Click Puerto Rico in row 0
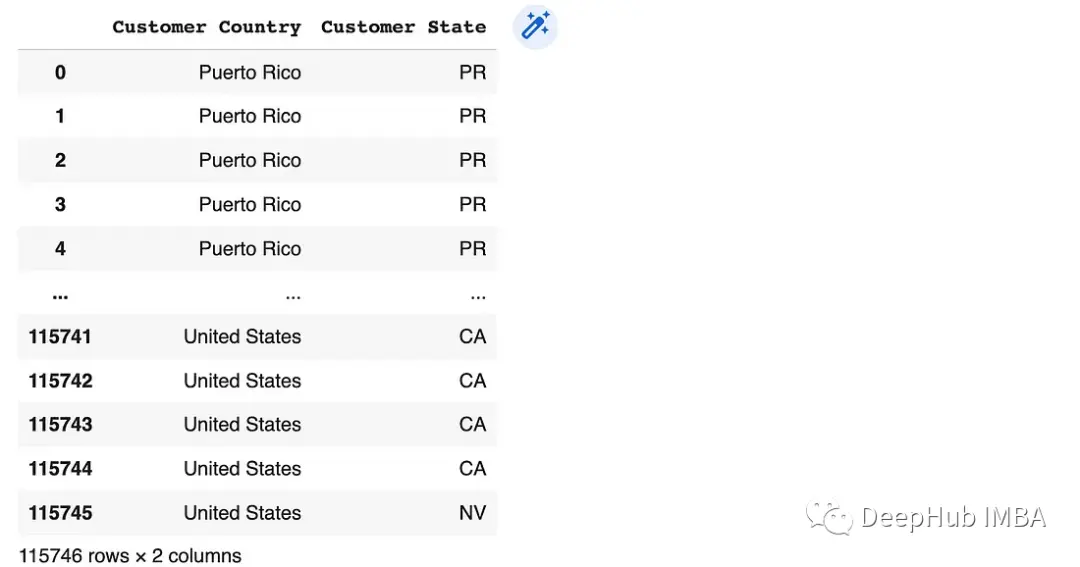Viewport: 1080px width, 567px height. 249,72
